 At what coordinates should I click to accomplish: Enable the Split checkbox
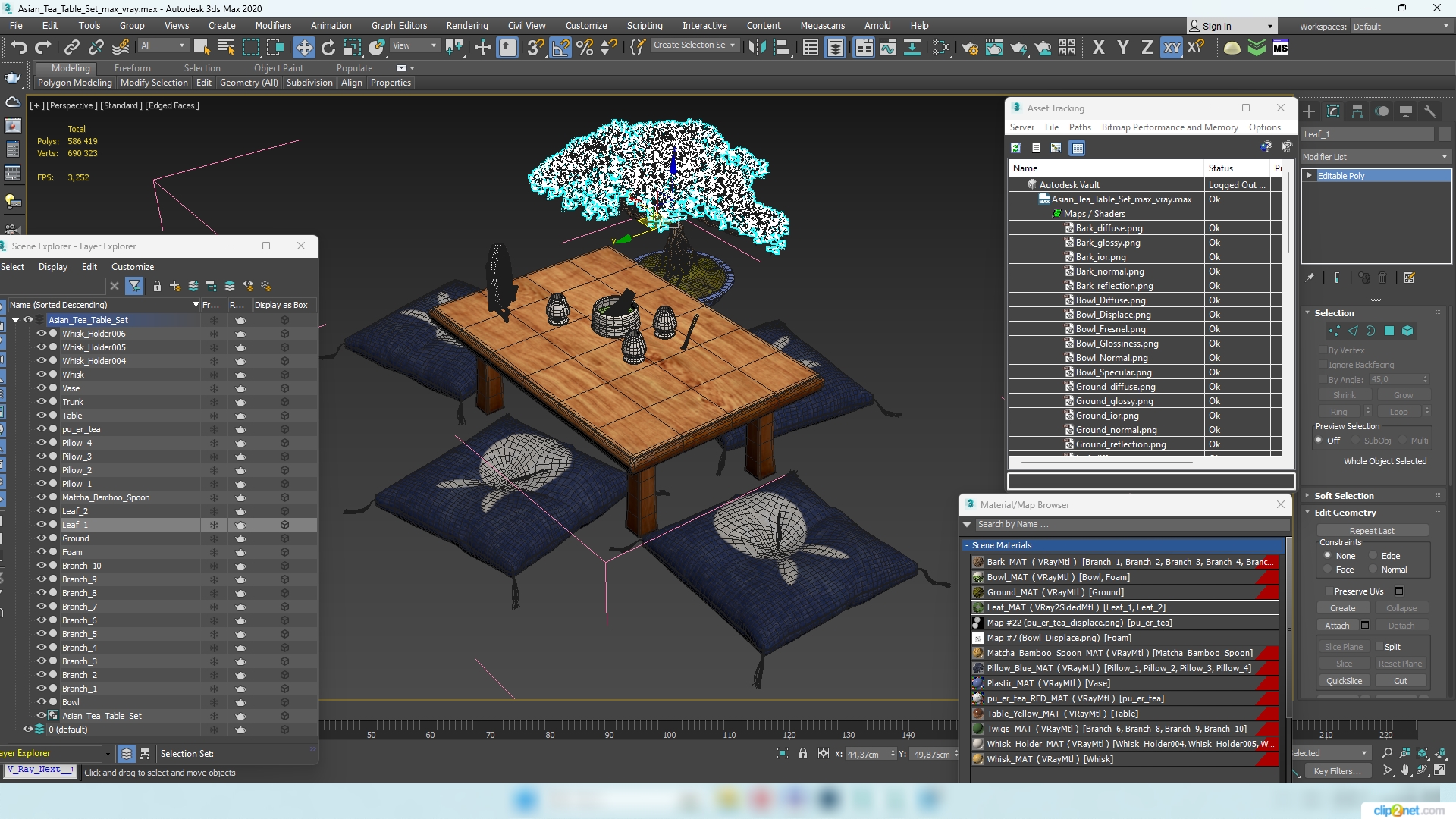[1379, 647]
